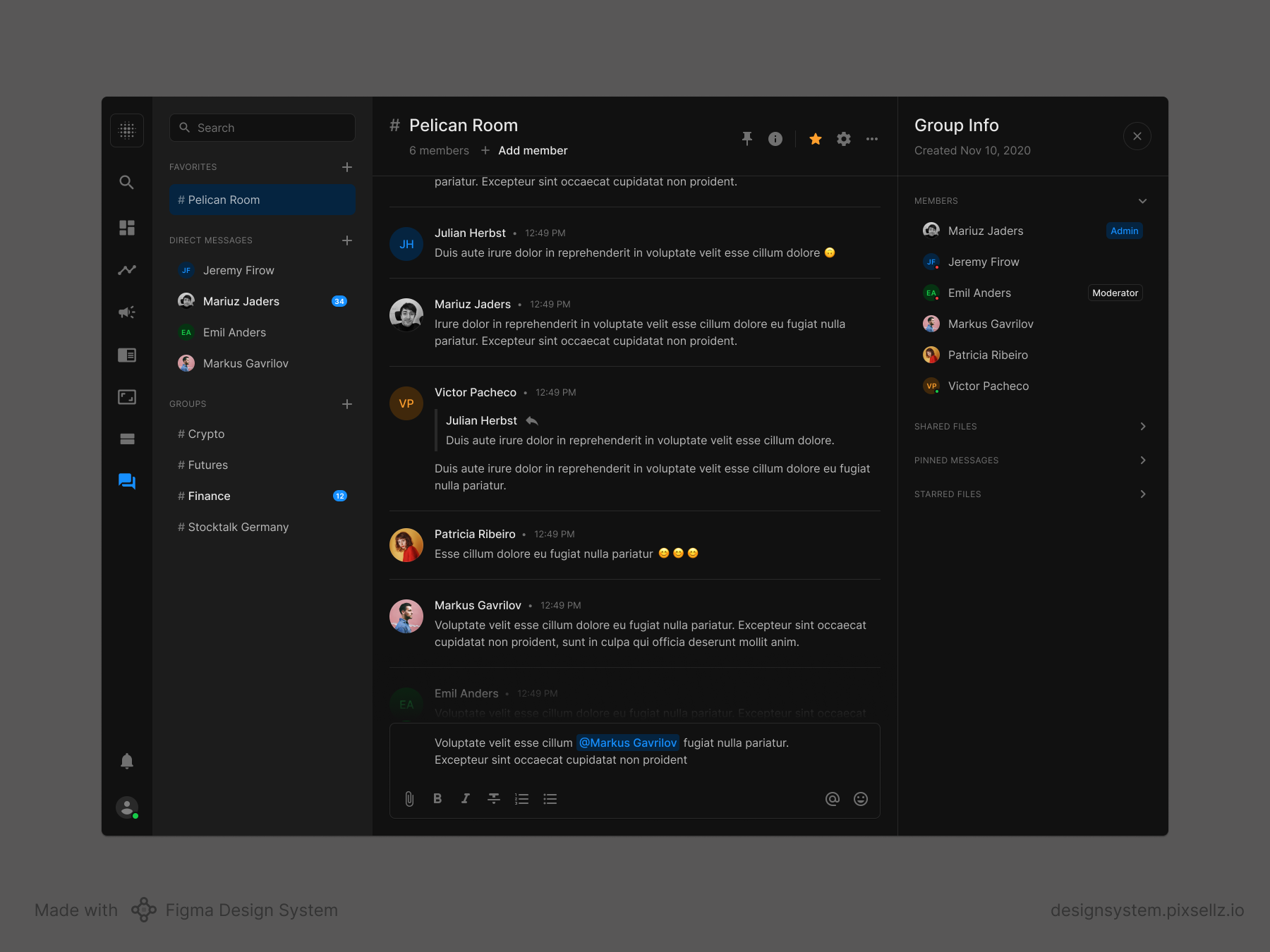This screenshot has height=952, width=1270.
Task: Click the unread count badge on Mariuz Jaders
Action: 339,301
